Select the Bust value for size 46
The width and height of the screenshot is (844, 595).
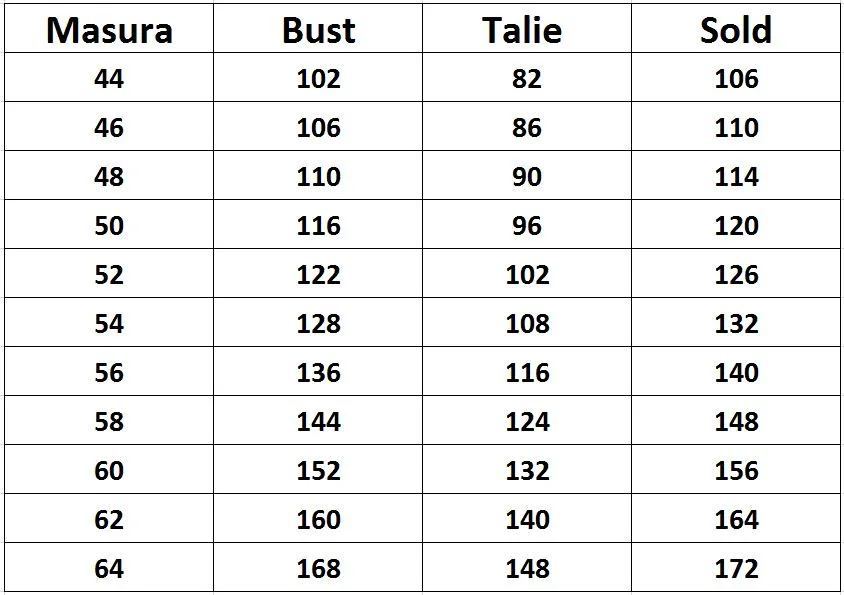click(318, 127)
